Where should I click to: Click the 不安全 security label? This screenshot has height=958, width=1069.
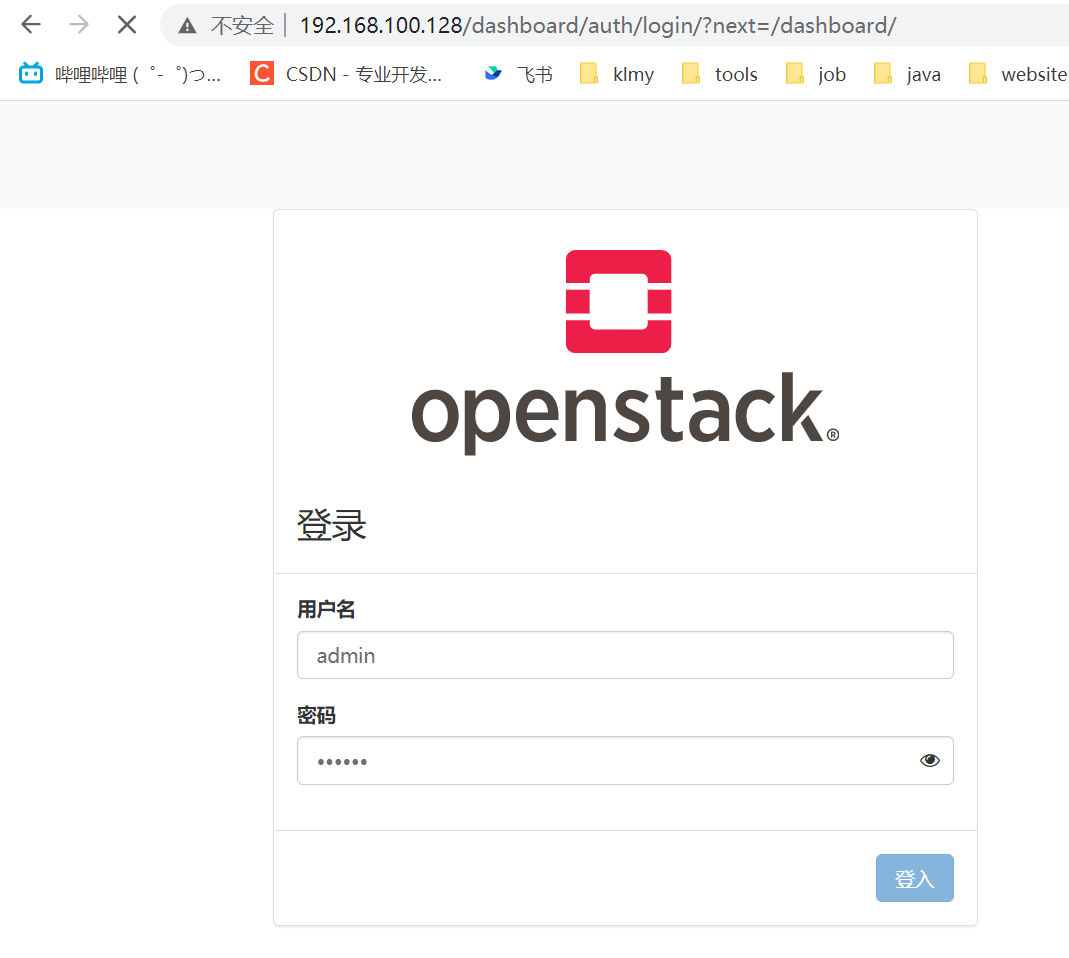(x=242, y=26)
